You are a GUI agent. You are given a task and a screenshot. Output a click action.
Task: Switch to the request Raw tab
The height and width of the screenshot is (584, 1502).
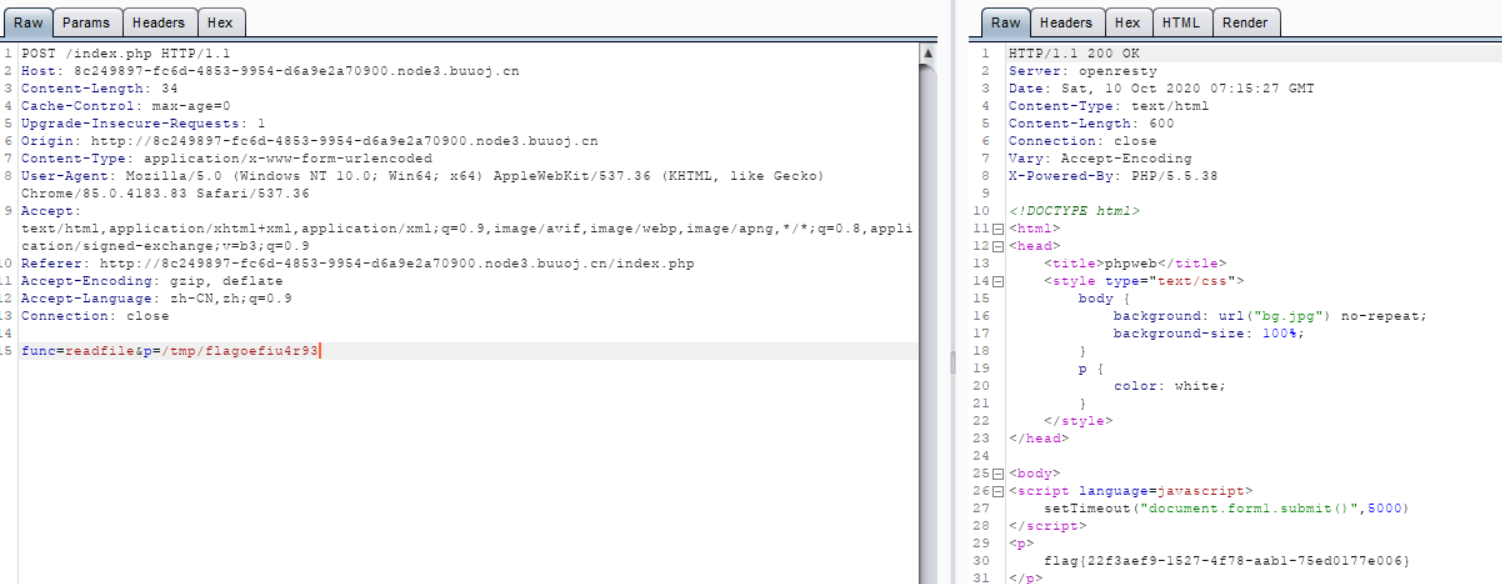coord(28,22)
